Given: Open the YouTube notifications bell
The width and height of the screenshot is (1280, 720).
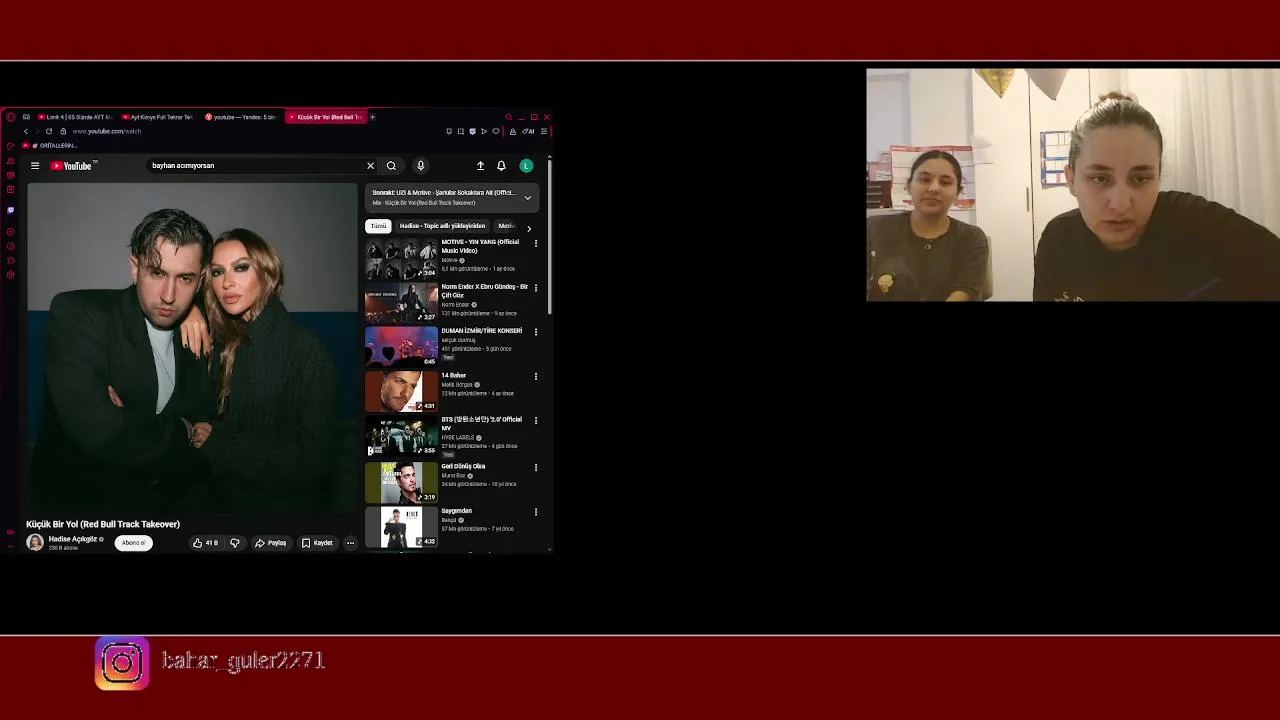Looking at the screenshot, I should 501,166.
